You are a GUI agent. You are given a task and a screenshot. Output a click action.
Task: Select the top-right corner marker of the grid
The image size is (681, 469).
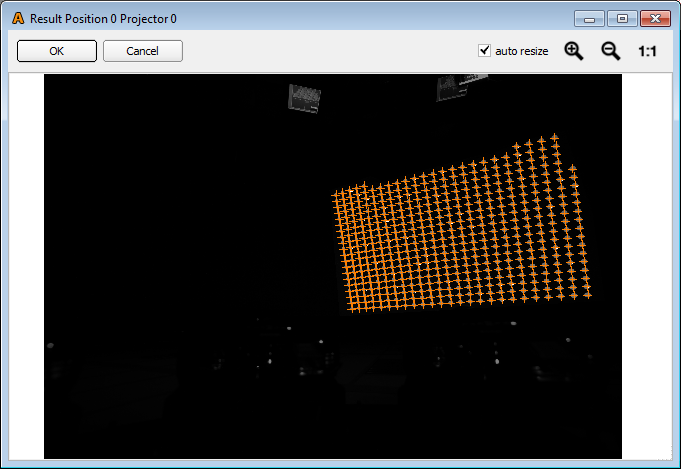point(554,137)
